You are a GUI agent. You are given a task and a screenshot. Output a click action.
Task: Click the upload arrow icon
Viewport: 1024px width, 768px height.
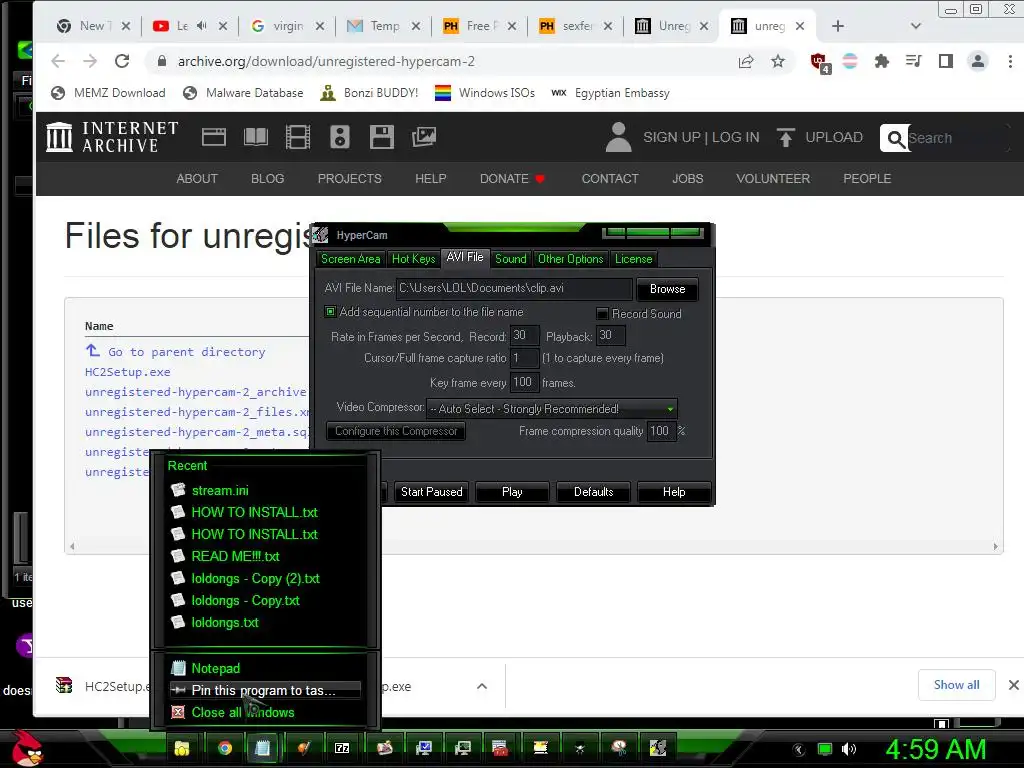coord(786,137)
